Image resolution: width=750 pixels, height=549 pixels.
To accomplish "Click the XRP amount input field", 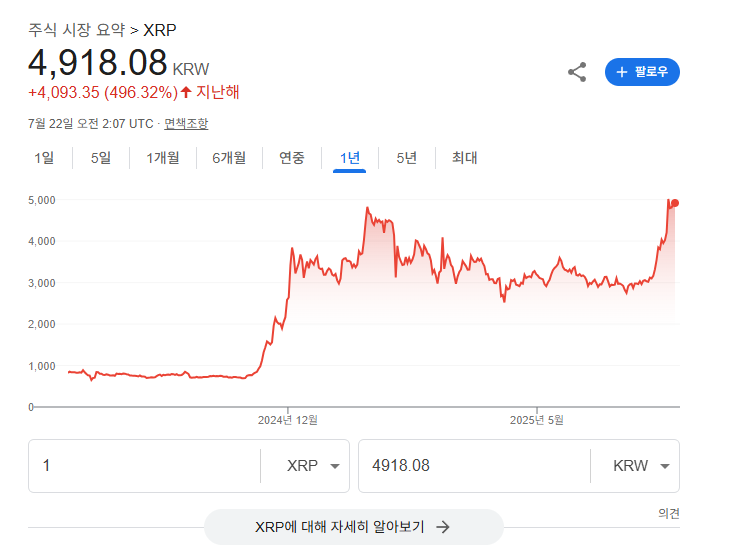I will coord(145,465).
